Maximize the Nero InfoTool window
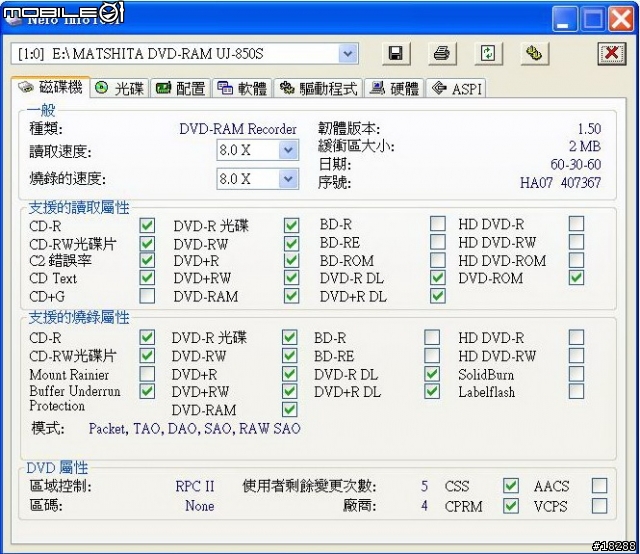 point(593,19)
